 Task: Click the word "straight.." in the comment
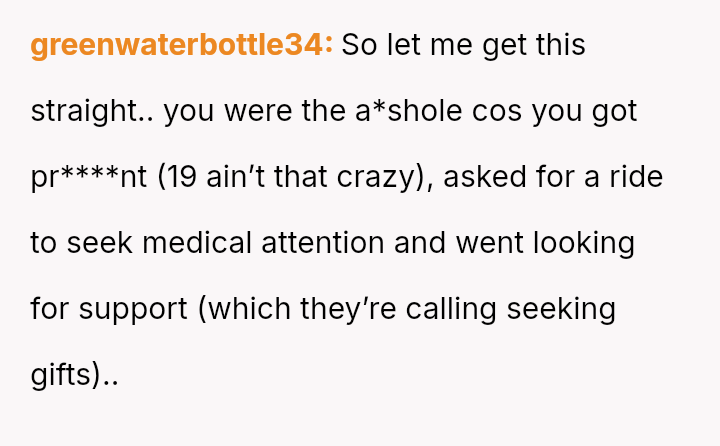pos(92,111)
